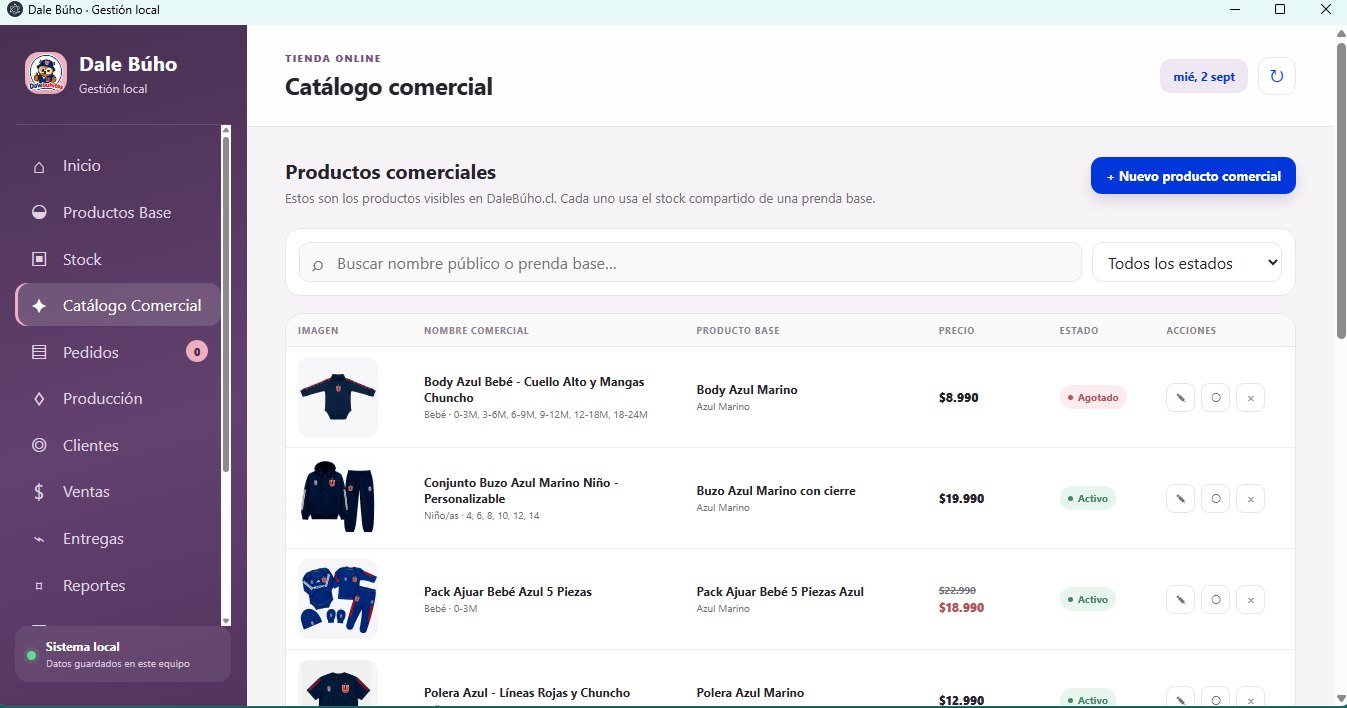The image size is (1347, 708).
Task: Click the $12.990 price
Action: (x=961, y=700)
